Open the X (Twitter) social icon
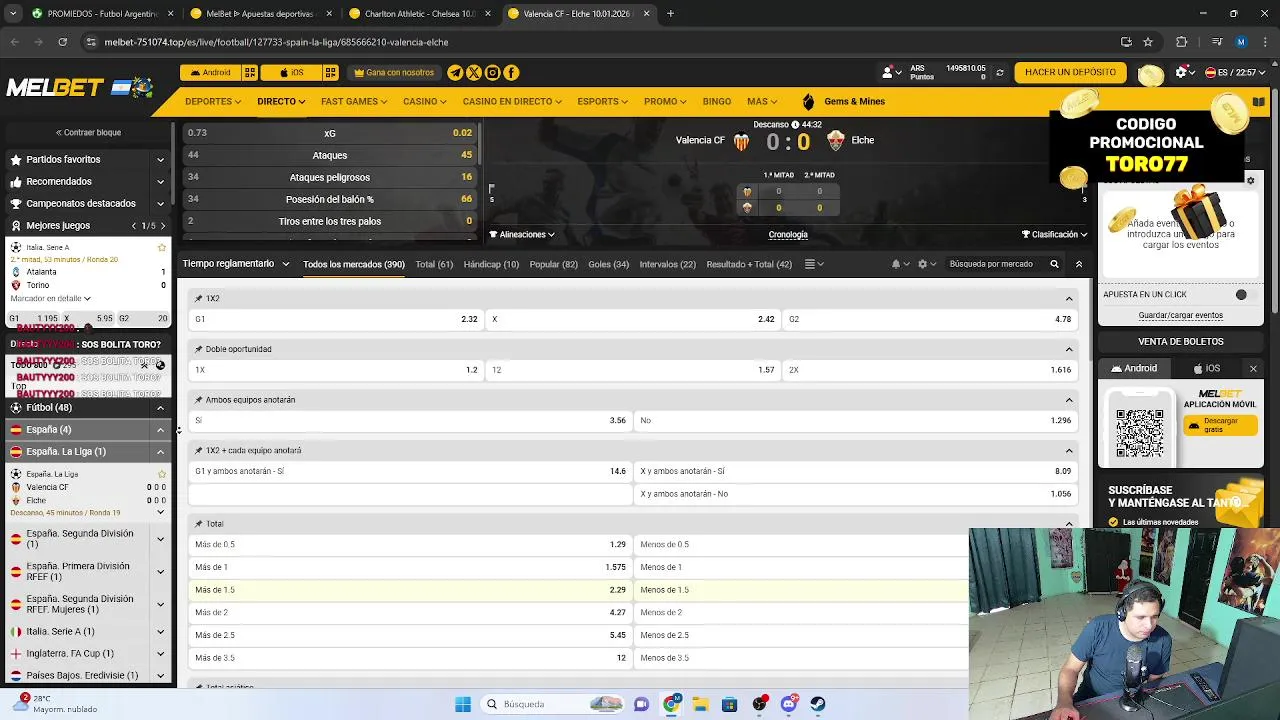The width and height of the screenshot is (1280, 720). pyautogui.click(x=474, y=72)
